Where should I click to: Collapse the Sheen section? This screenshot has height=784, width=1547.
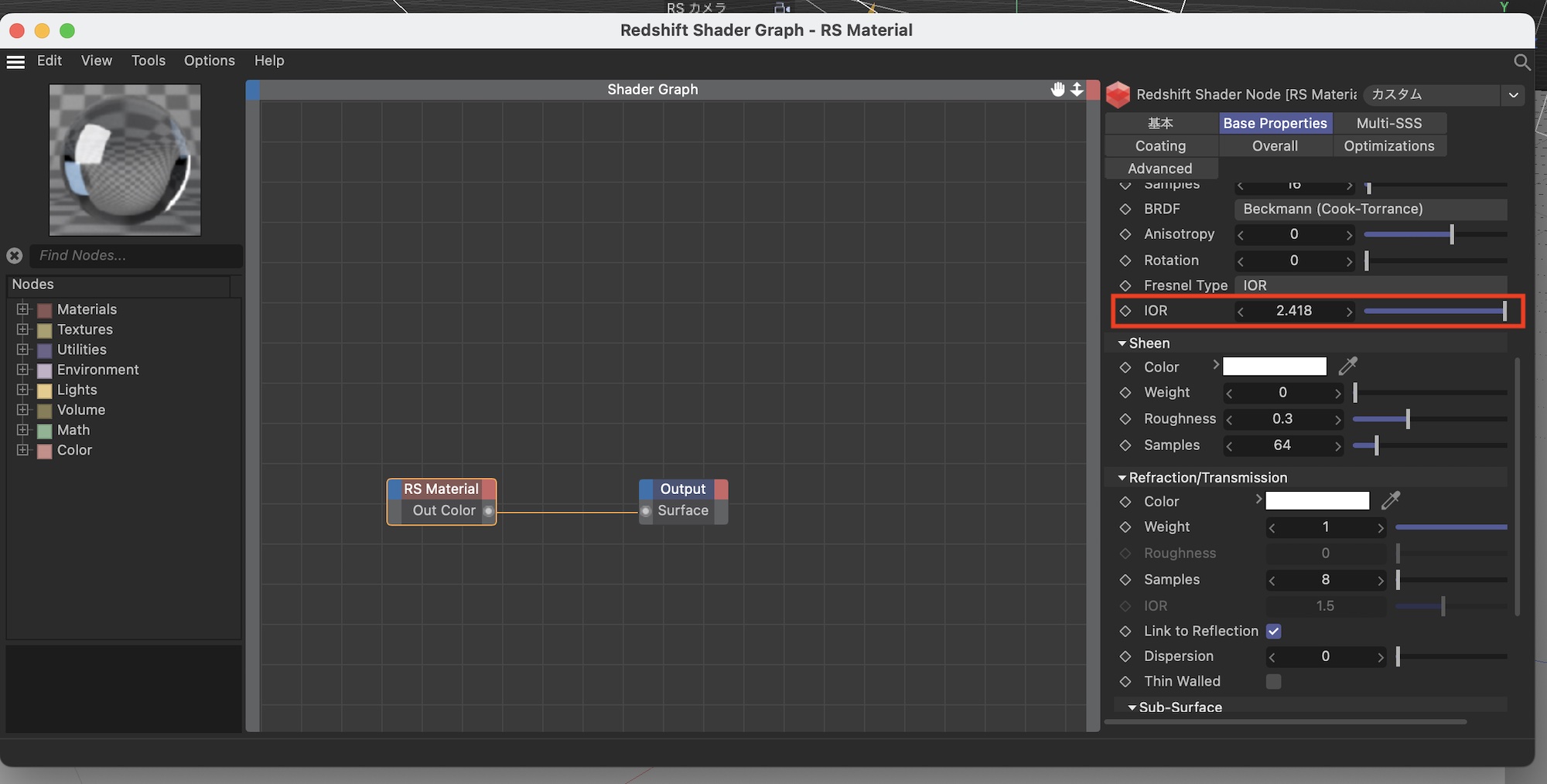click(1122, 343)
